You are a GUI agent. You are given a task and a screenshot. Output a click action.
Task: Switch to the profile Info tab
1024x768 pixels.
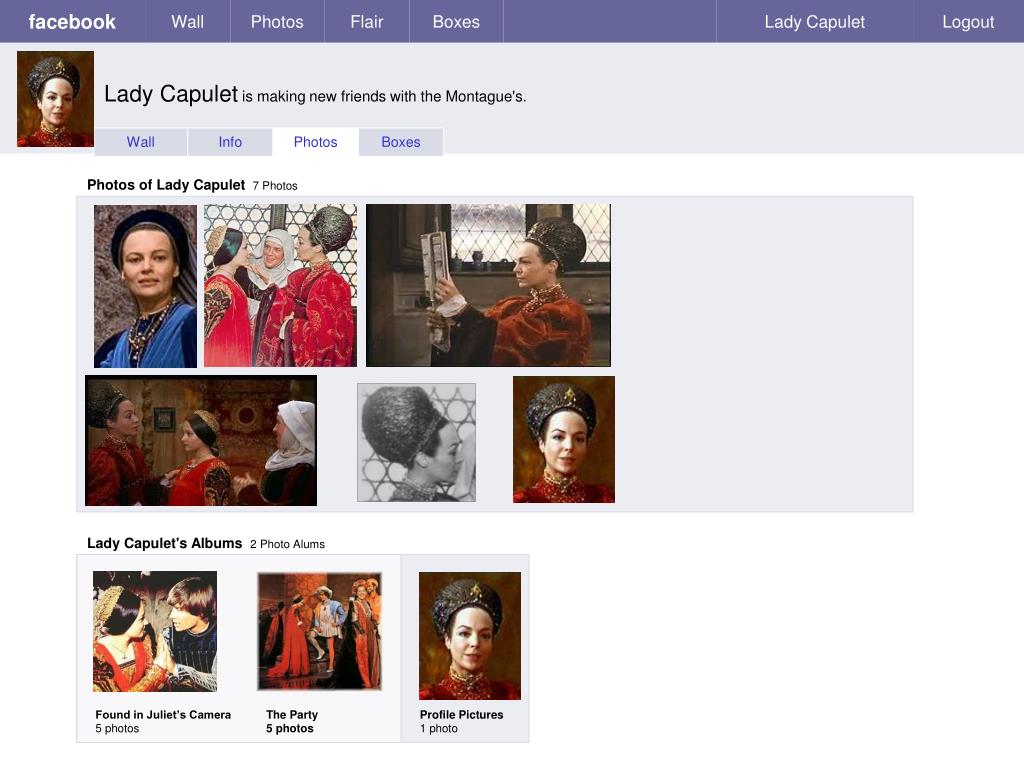pos(230,142)
